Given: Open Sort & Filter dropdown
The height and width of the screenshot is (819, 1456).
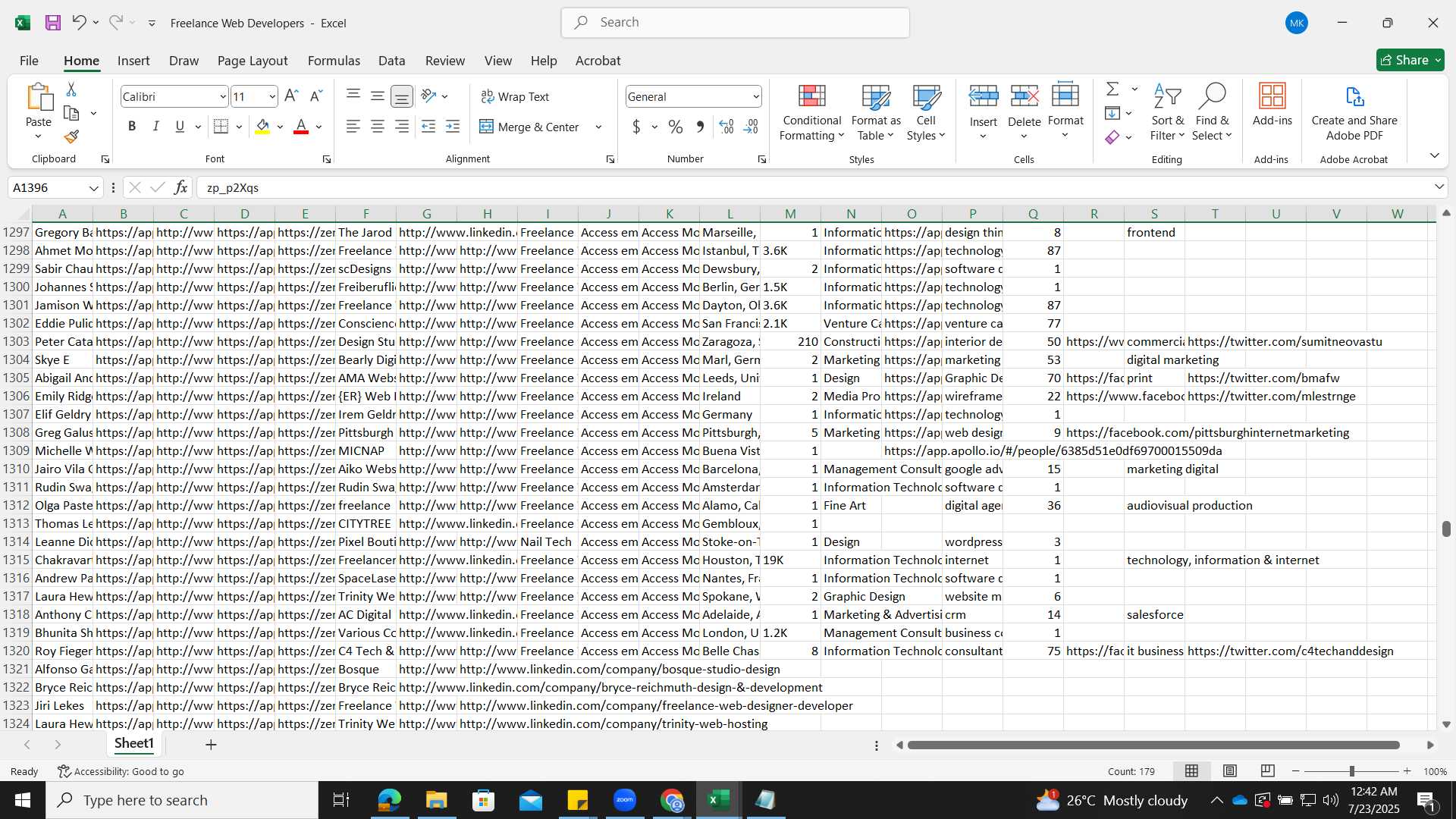Looking at the screenshot, I should pos(1167,112).
